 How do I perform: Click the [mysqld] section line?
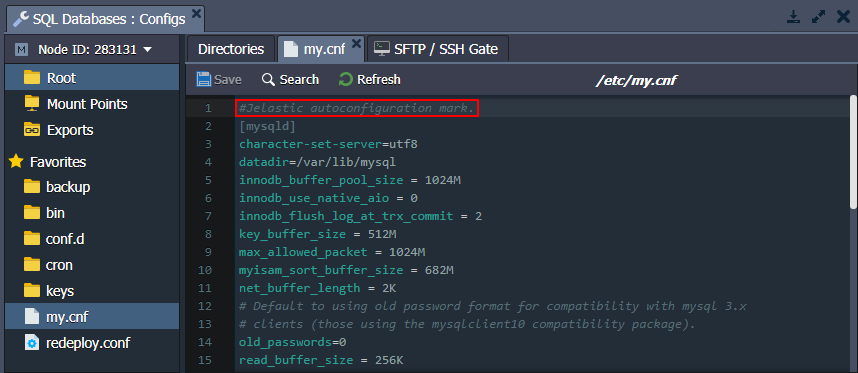[x=267, y=126]
